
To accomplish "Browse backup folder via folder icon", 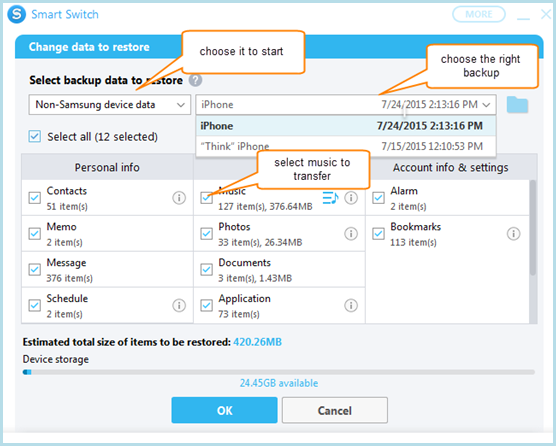I will (x=517, y=105).
